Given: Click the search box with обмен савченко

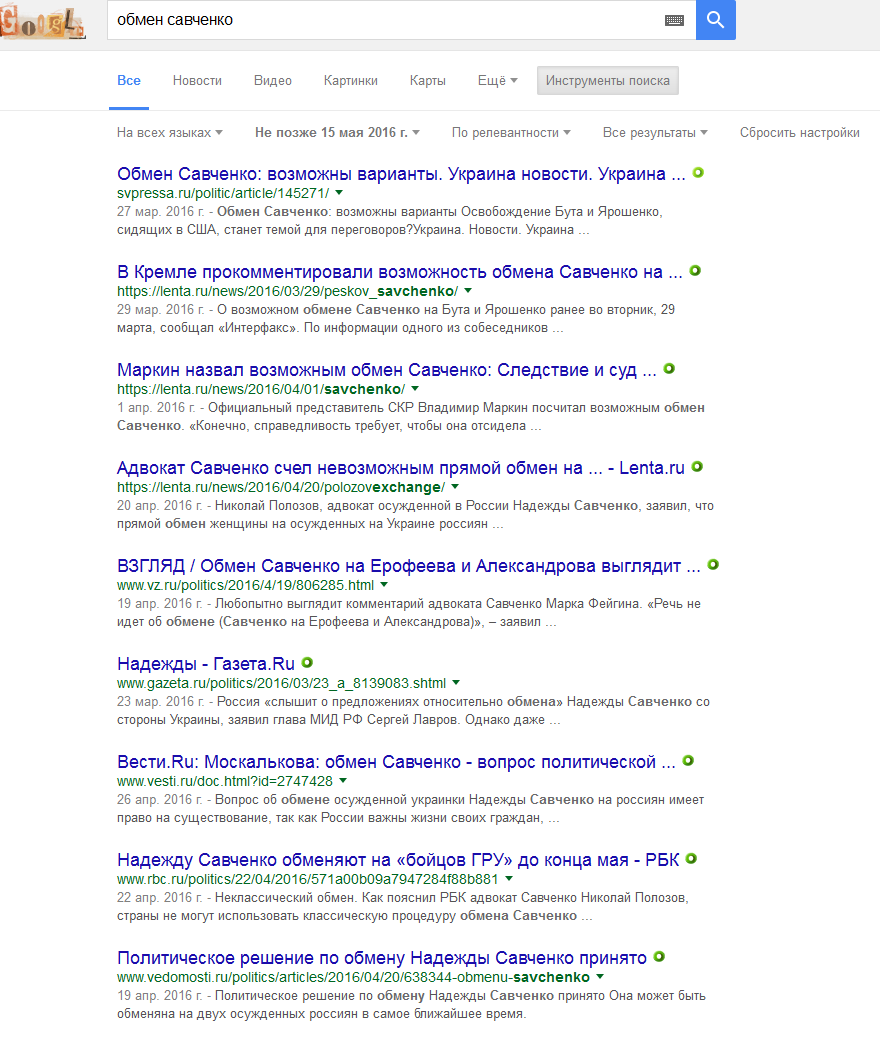Looking at the screenshot, I should click(385, 20).
